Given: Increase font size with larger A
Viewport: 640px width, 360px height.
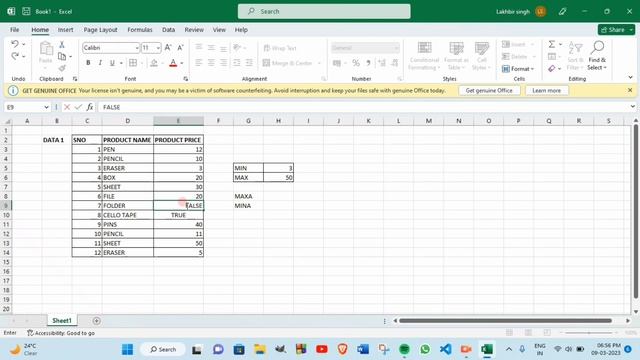Looking at the screenshot, I should (168, 48).
